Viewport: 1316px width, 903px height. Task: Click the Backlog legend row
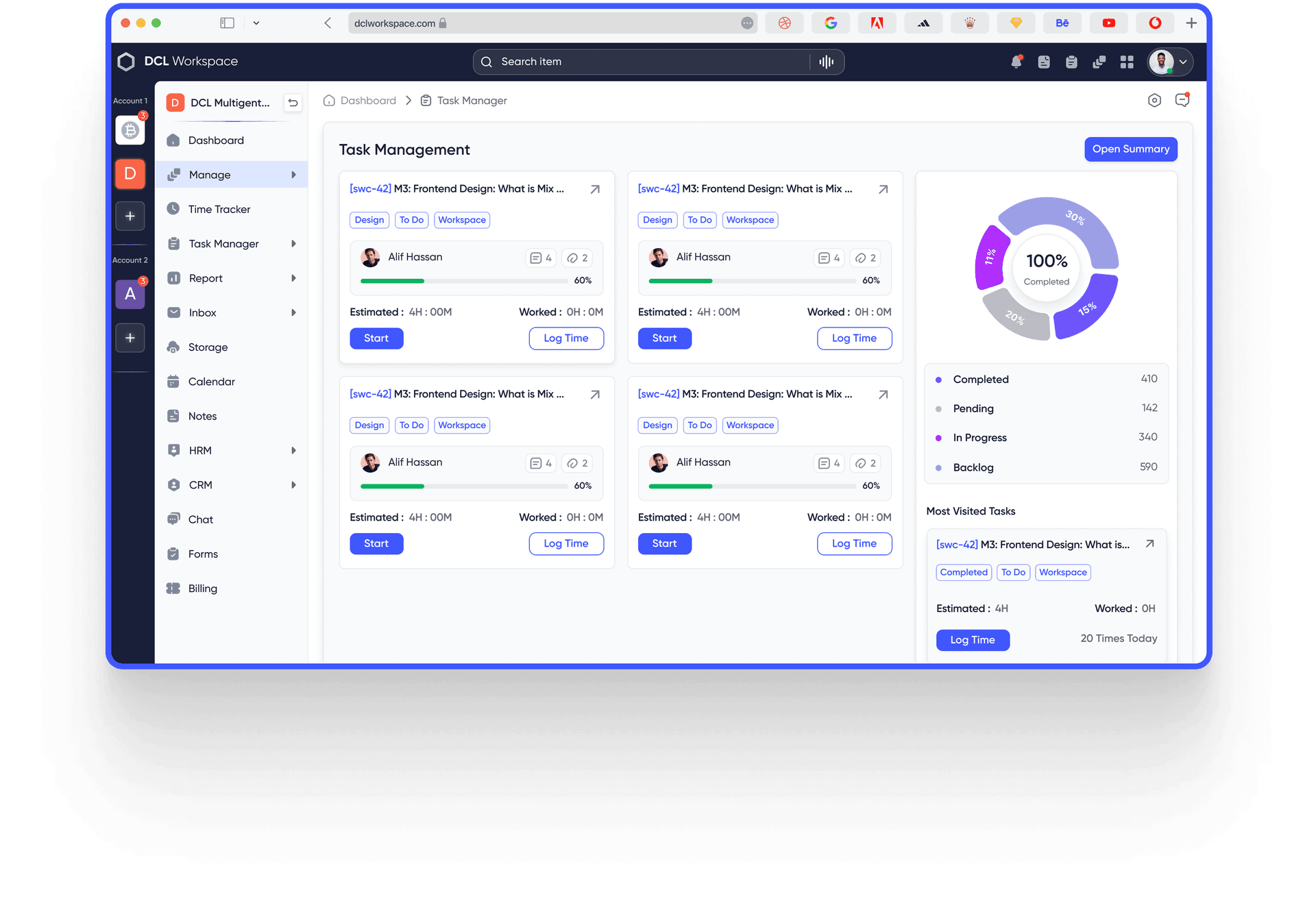pos(1046,467)
